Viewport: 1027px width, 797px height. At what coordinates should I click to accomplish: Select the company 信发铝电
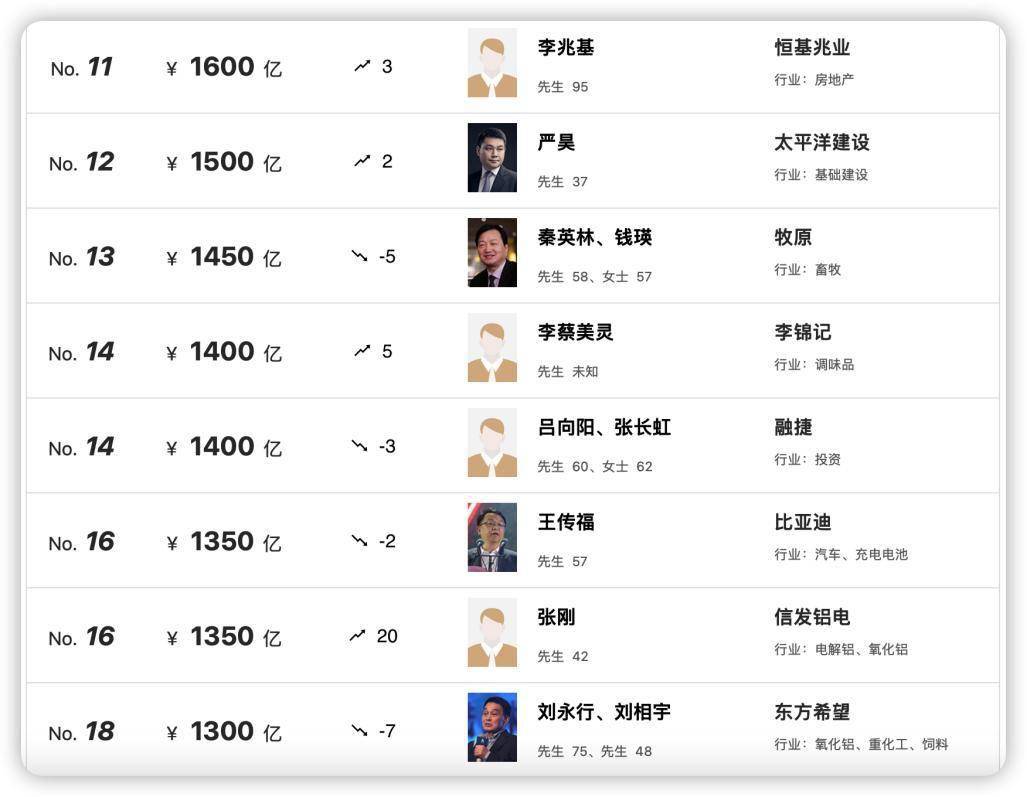(x=812, y=617)
